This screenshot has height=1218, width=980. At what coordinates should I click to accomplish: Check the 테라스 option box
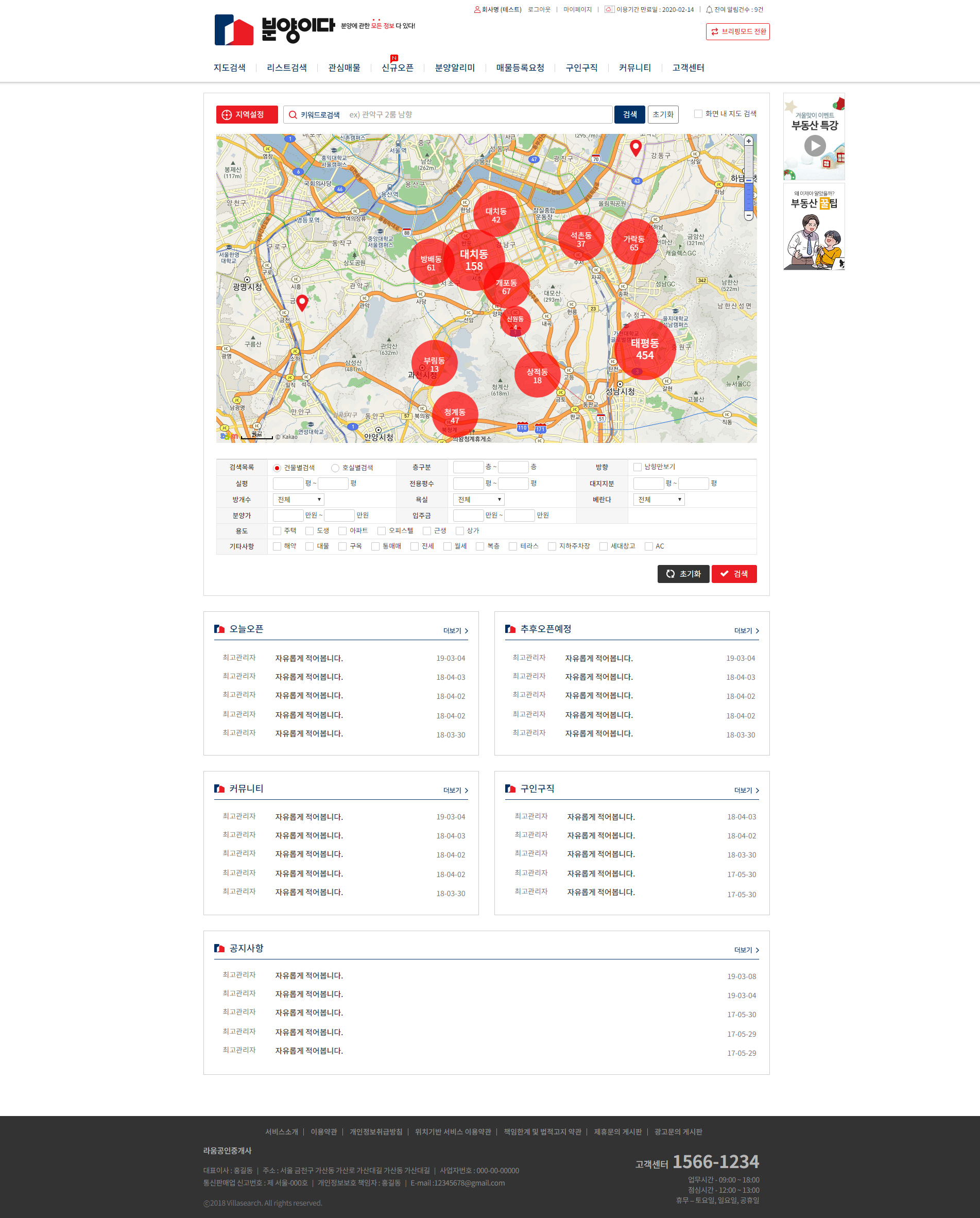click(x=513, y=546)
